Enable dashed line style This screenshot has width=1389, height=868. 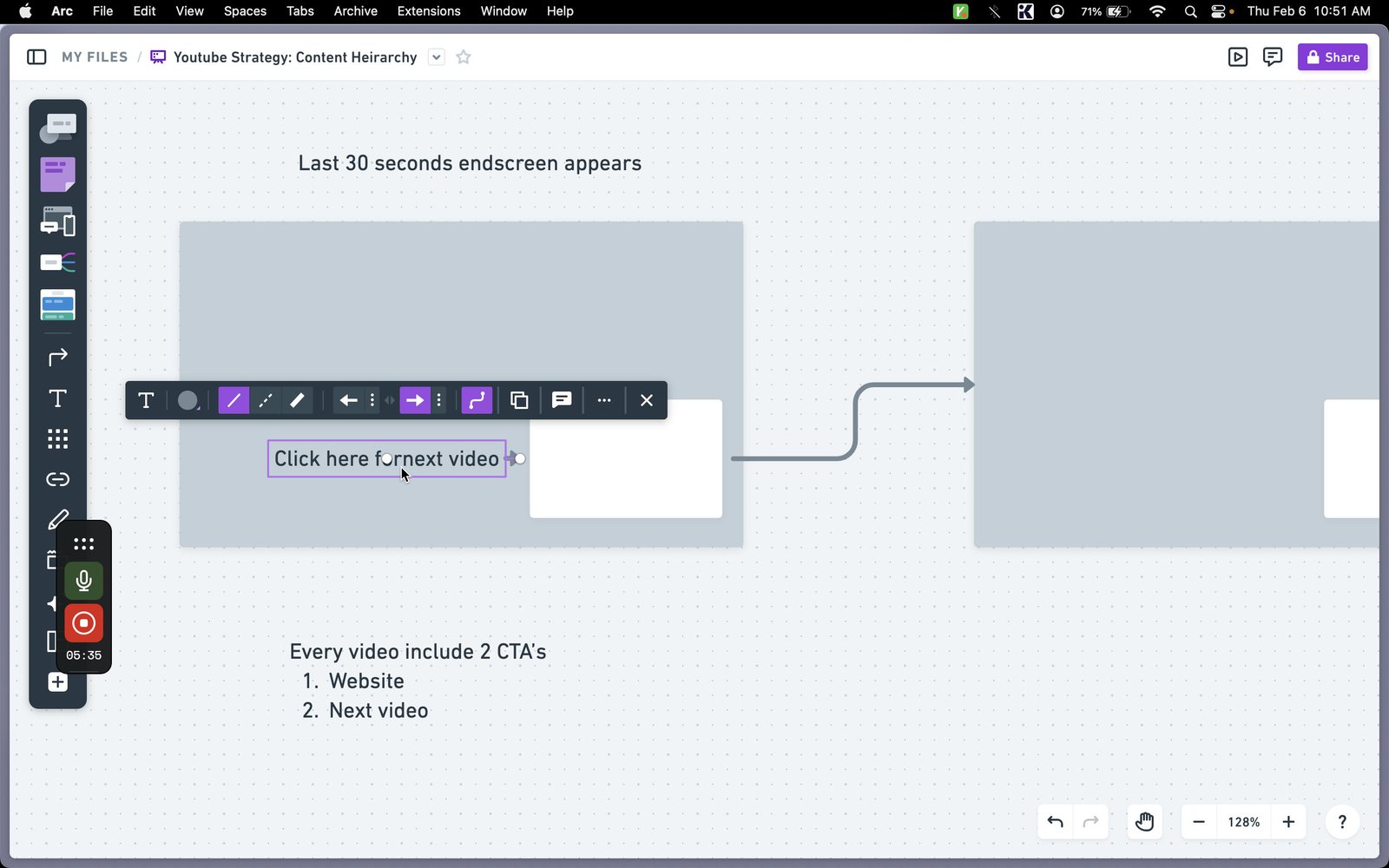click(x=266, y=400)
